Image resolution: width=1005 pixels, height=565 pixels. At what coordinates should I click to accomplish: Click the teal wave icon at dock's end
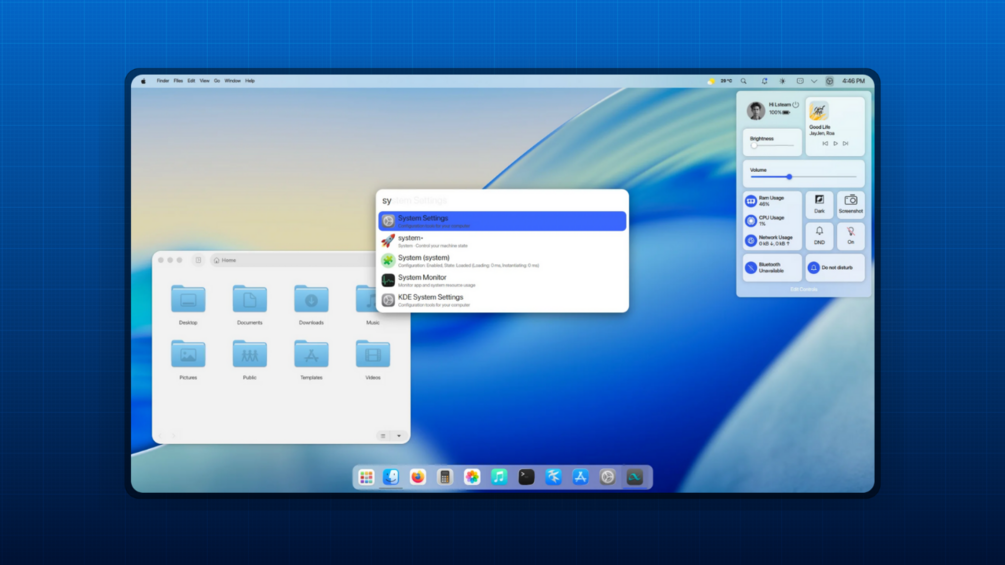click(x=635, y=477)
